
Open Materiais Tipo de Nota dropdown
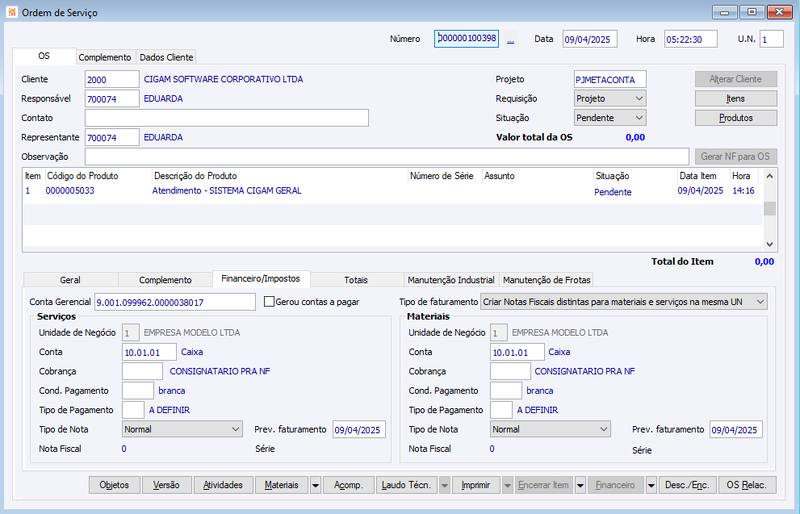pyautogui.click(x=549, y=429)
